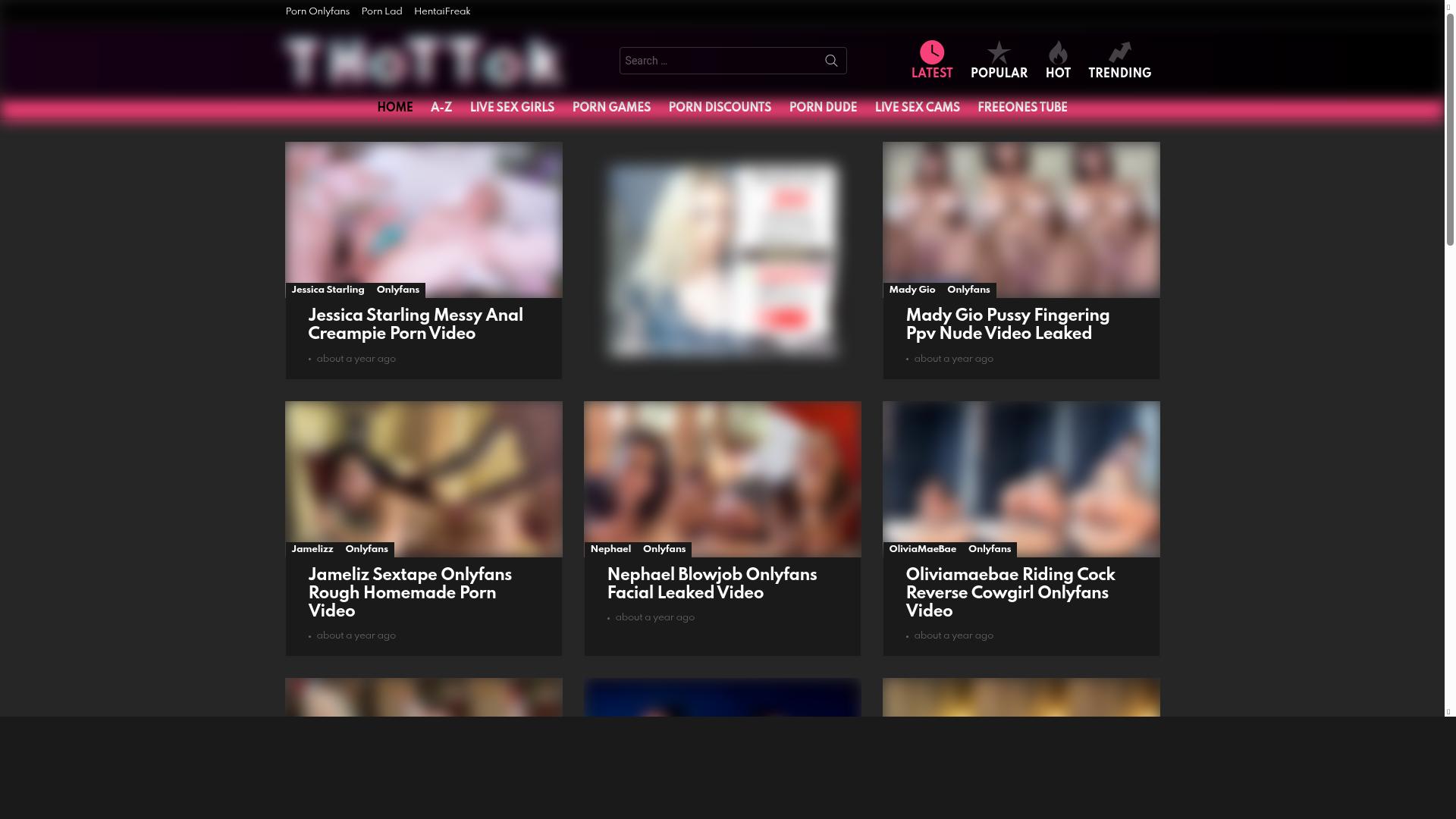Click the Jamelizz tag on the card
Image resolution: width=1456 pixels, height=819 pixels.
point(312,549)
